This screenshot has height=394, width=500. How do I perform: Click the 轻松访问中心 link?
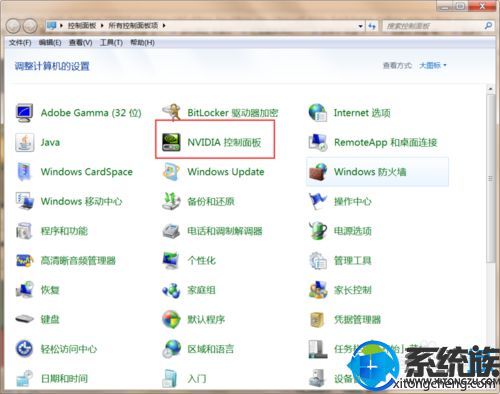click(69, 349)
